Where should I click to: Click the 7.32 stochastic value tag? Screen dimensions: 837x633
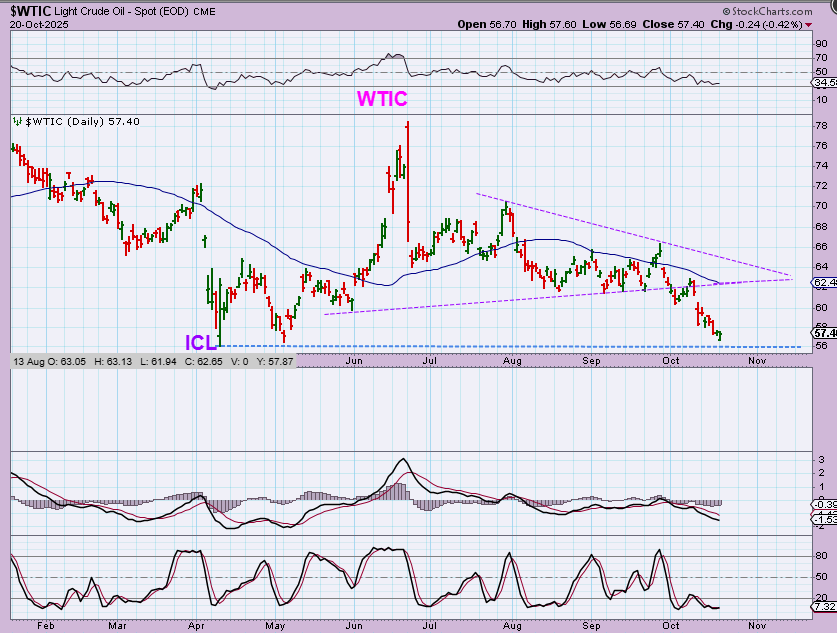pyautogui.click(x=824, y=607)
